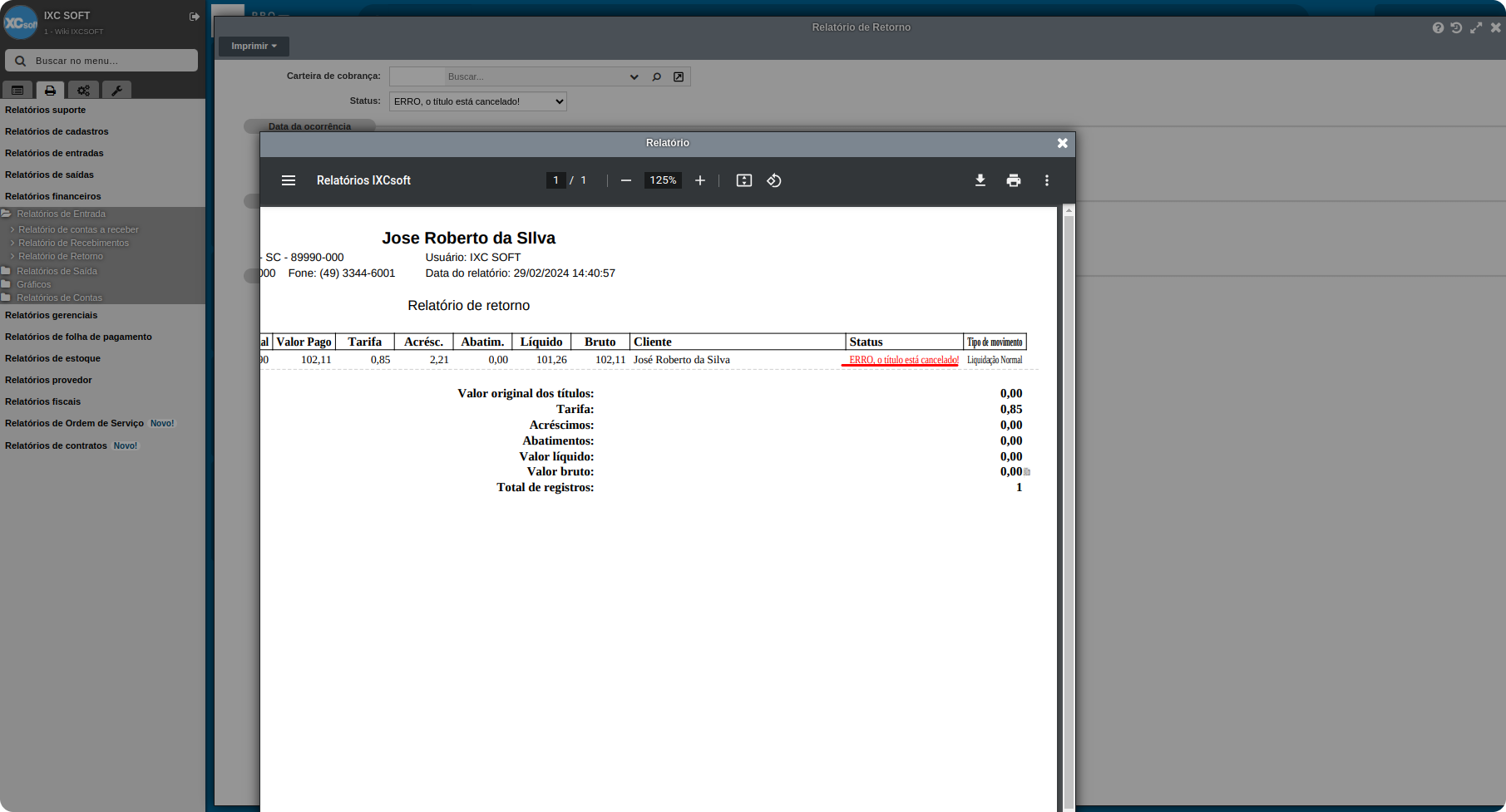Open the external link icon for Carteira de cobrança
The width and height of the screenshot is (1506, 812).
[x=679, y=76]
